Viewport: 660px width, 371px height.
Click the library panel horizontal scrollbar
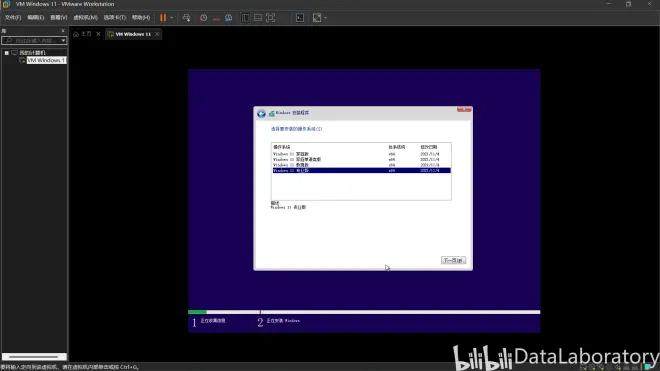point(34,357)
